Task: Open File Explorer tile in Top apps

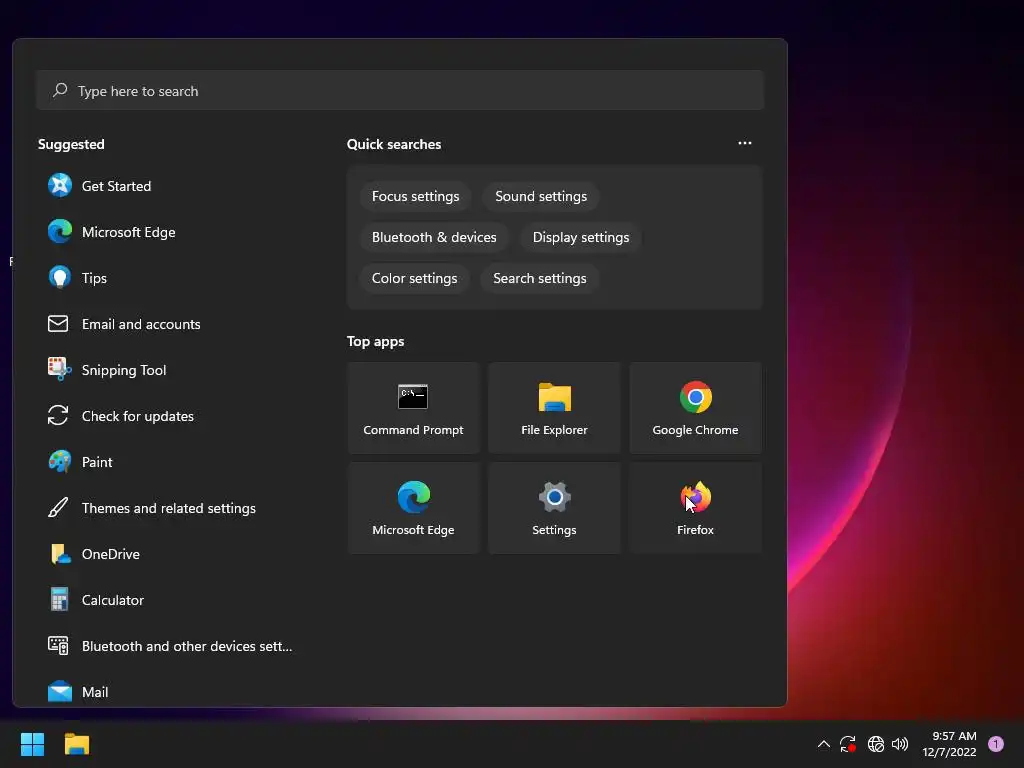Action: pyautogui.click(x=554, y=408)
